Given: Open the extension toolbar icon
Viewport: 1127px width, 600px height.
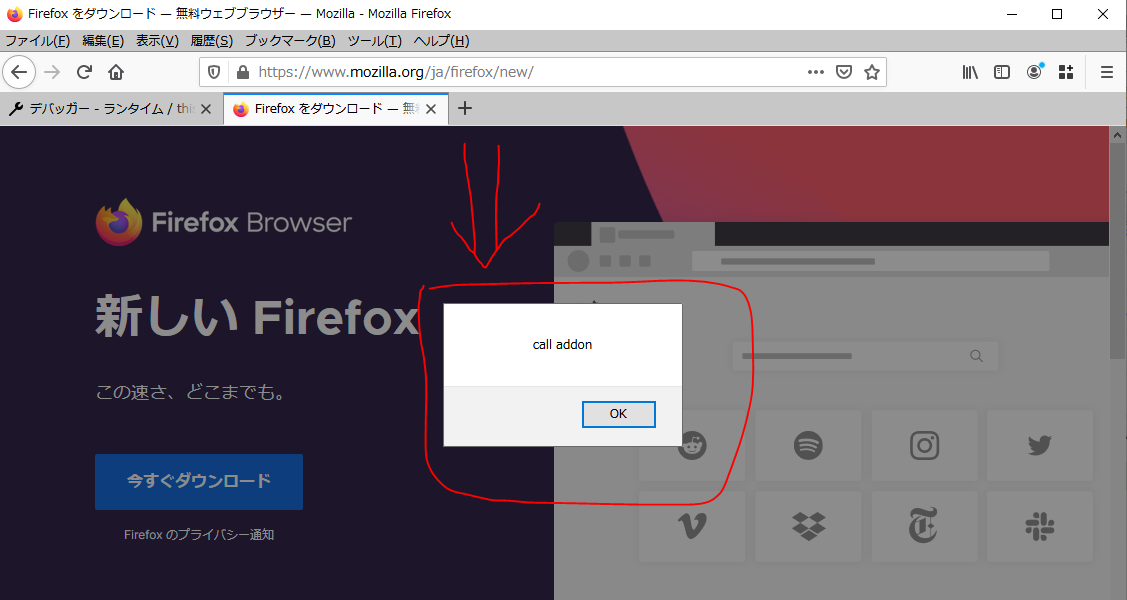Looking at the screenshot, I should [x=1066, y=72].
